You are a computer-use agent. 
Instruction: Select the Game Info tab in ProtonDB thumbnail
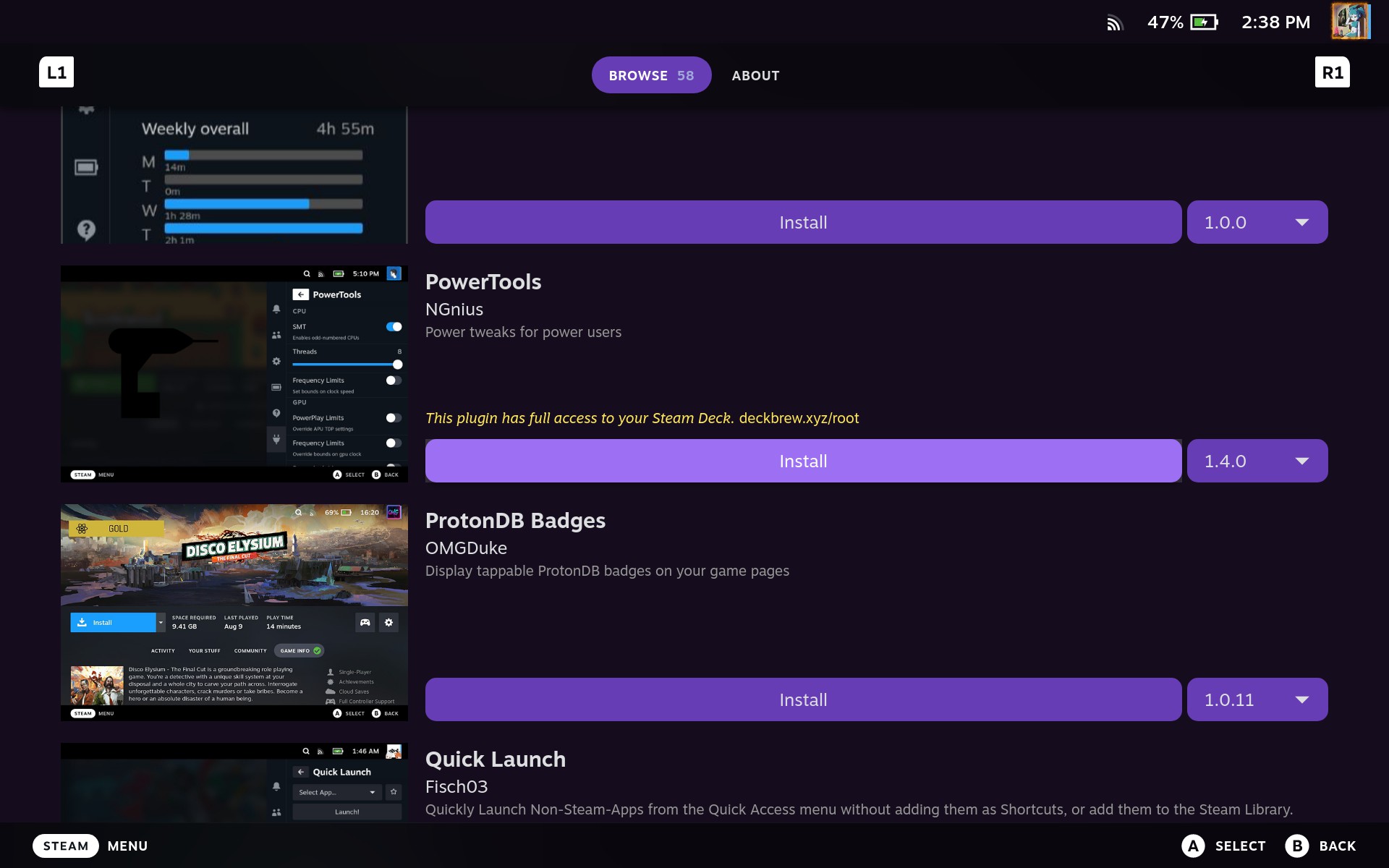click(x=299, y=650)
